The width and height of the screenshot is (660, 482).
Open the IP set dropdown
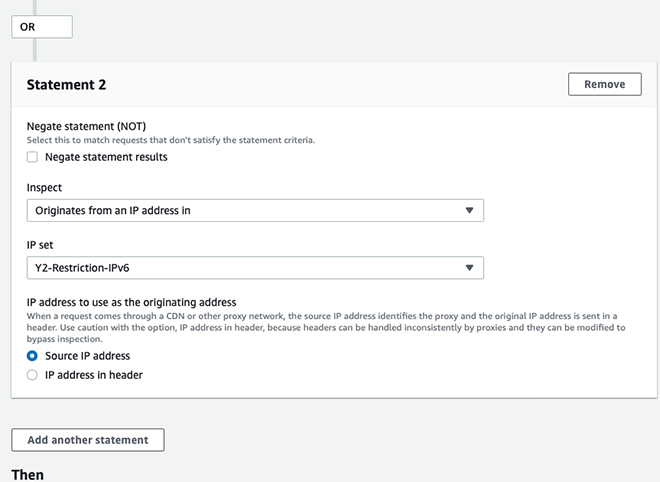255,268
